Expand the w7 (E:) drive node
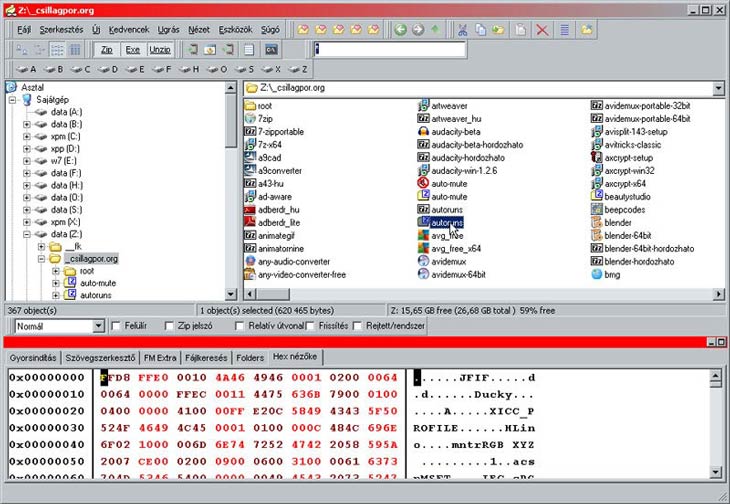This screenshot has height=504, width=730. (x=27, y=161)
